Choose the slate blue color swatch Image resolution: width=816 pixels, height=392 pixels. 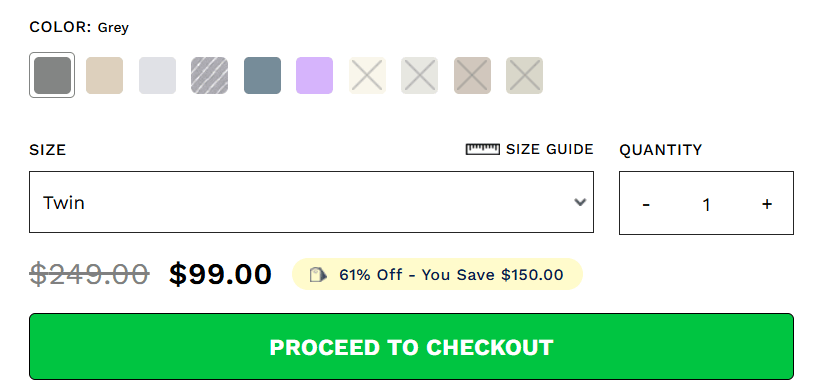tap(262, 75)
